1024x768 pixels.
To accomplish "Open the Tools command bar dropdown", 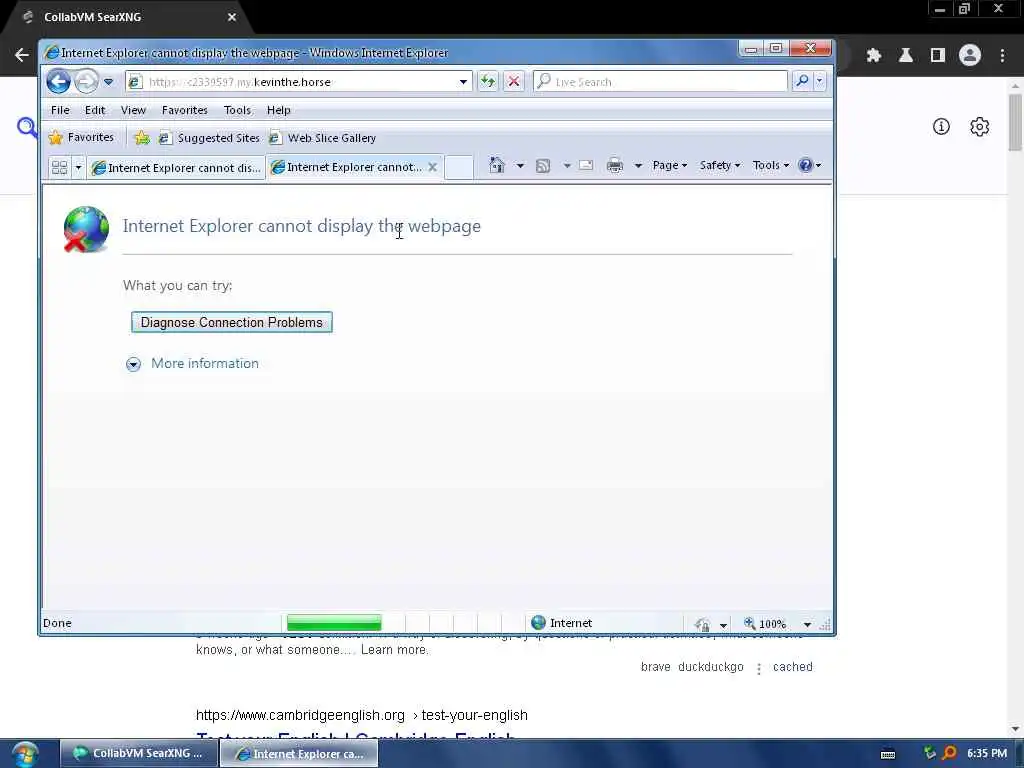I will [771, 165].
